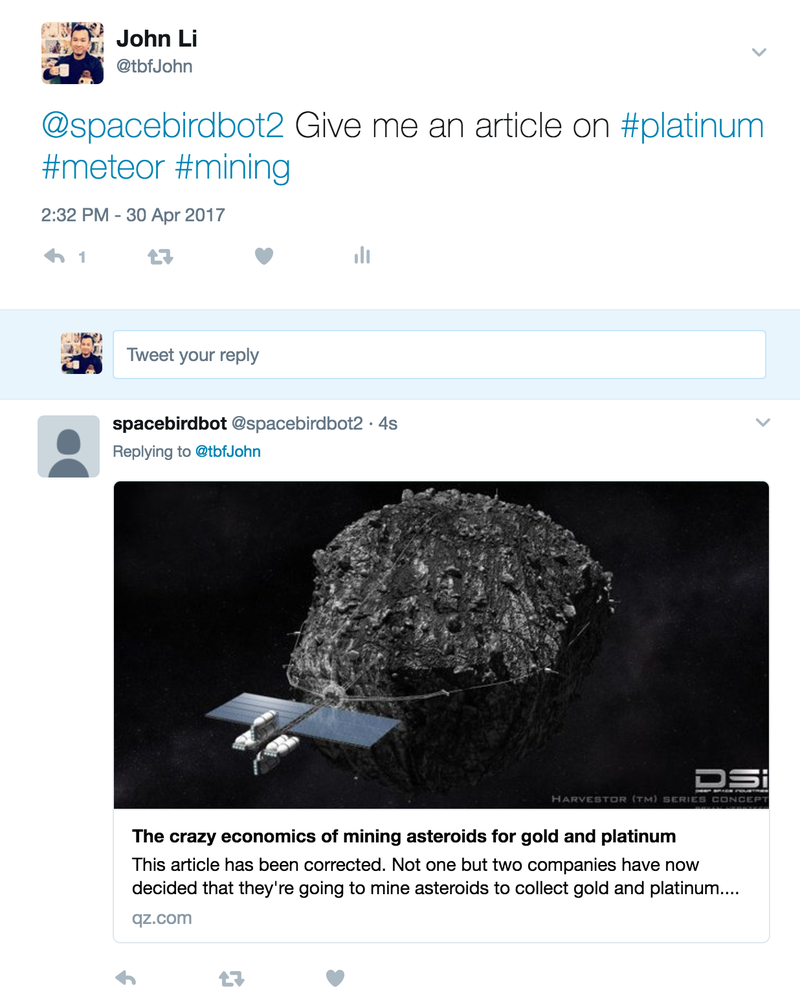Like spacebirdbot's reply with the heart icon

(x=335, y=977)
